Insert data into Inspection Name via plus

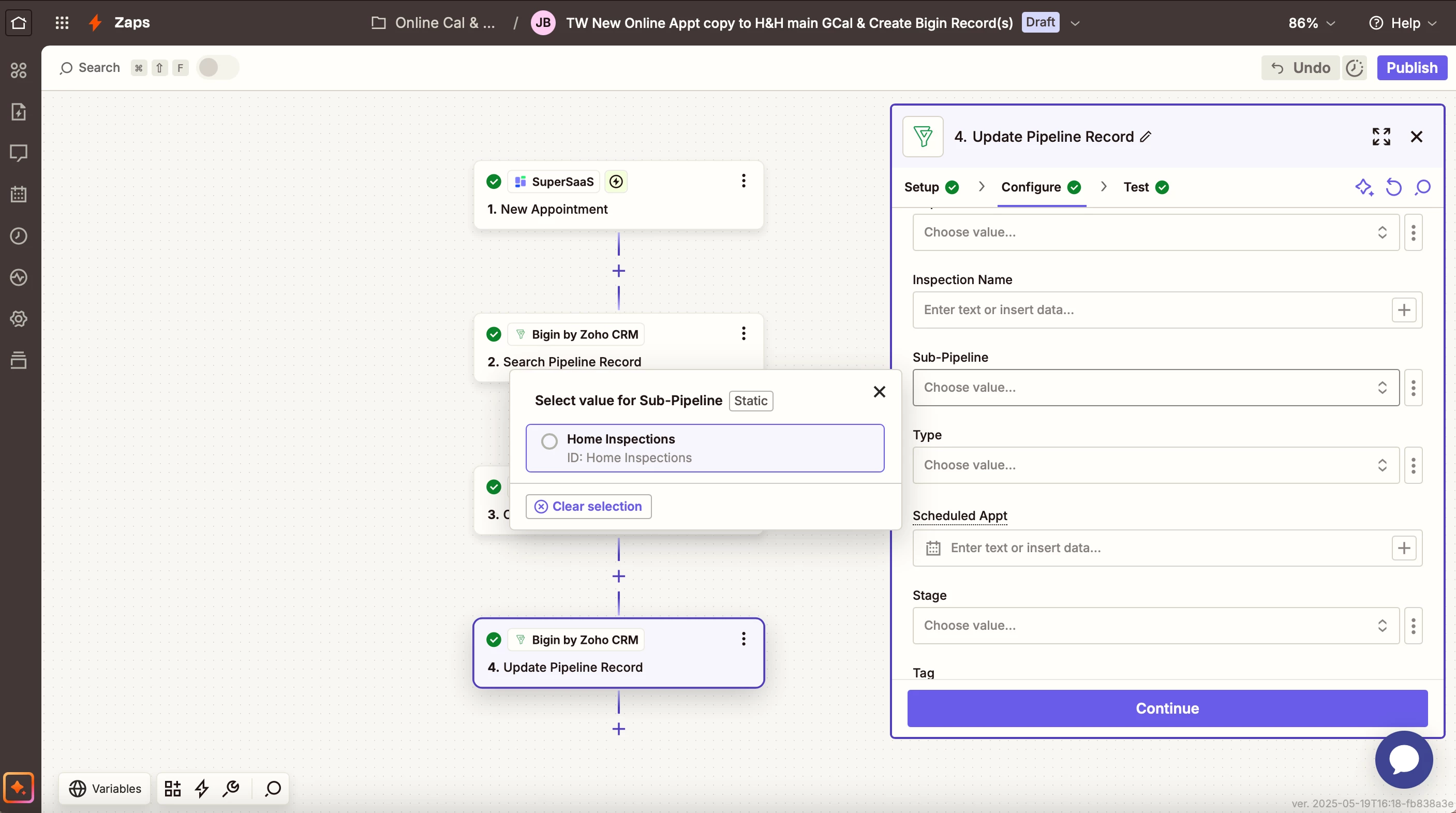tap(1403, 310)
